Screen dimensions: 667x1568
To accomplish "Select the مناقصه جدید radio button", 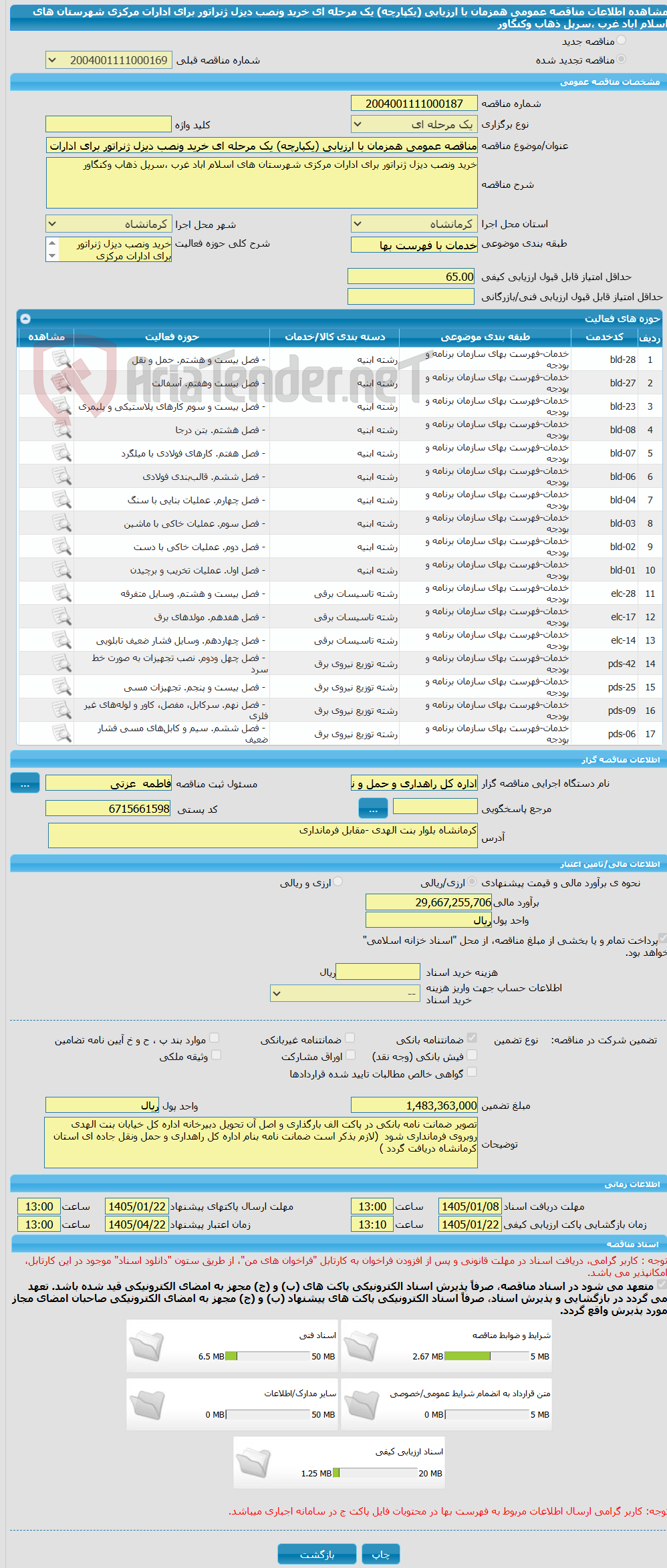I will [621, 41].
